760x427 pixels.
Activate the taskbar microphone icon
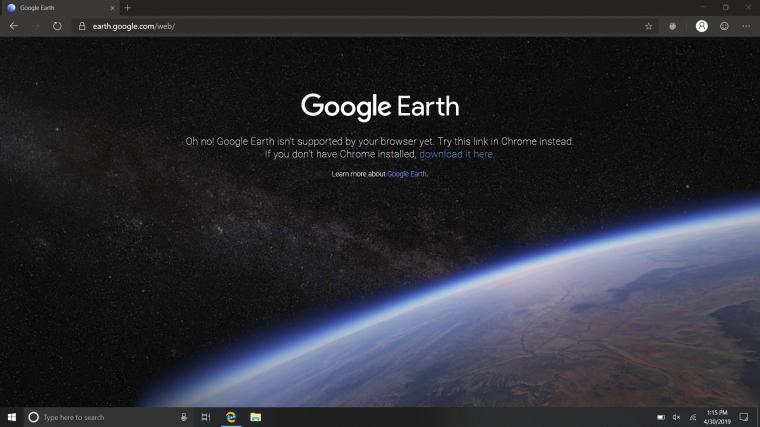coord(184,417)
